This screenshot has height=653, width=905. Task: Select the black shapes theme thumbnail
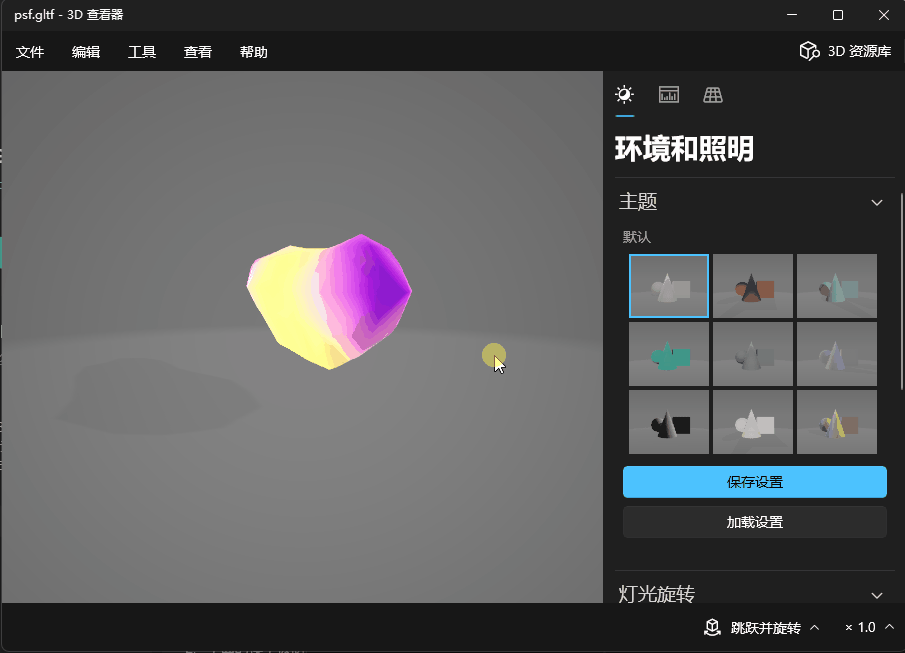668,422
